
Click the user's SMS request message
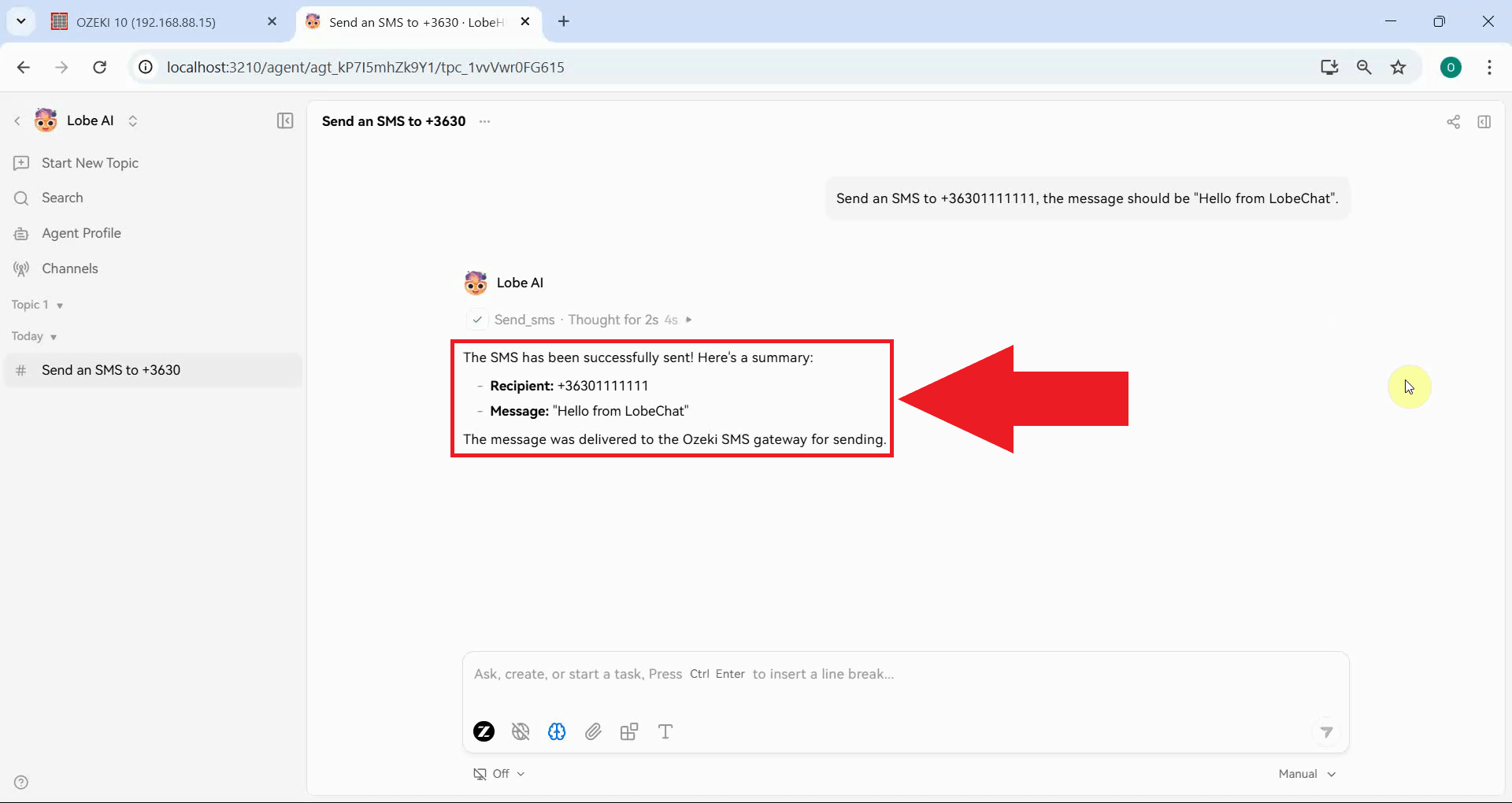tap(1087, 198)
